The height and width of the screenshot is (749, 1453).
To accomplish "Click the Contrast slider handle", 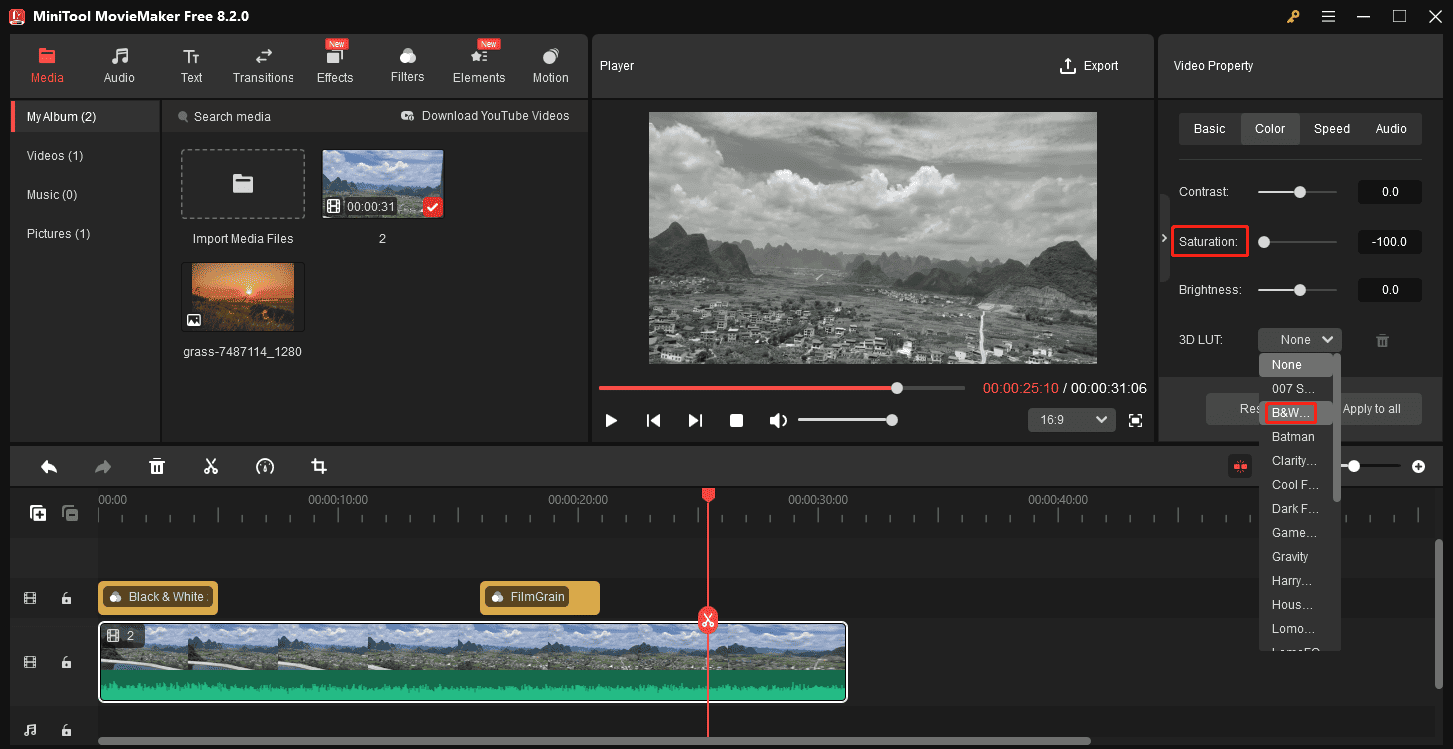I will click(x=1300, y=192).
